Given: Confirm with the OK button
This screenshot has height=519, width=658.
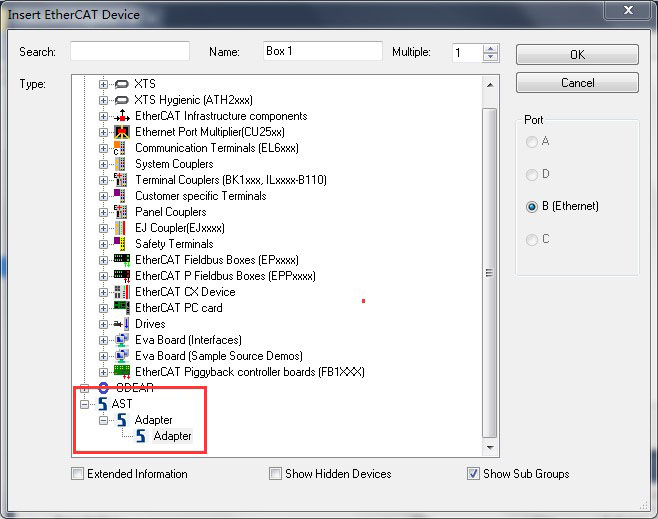Looking at the screenshot, I should click(x=577, y=55).
